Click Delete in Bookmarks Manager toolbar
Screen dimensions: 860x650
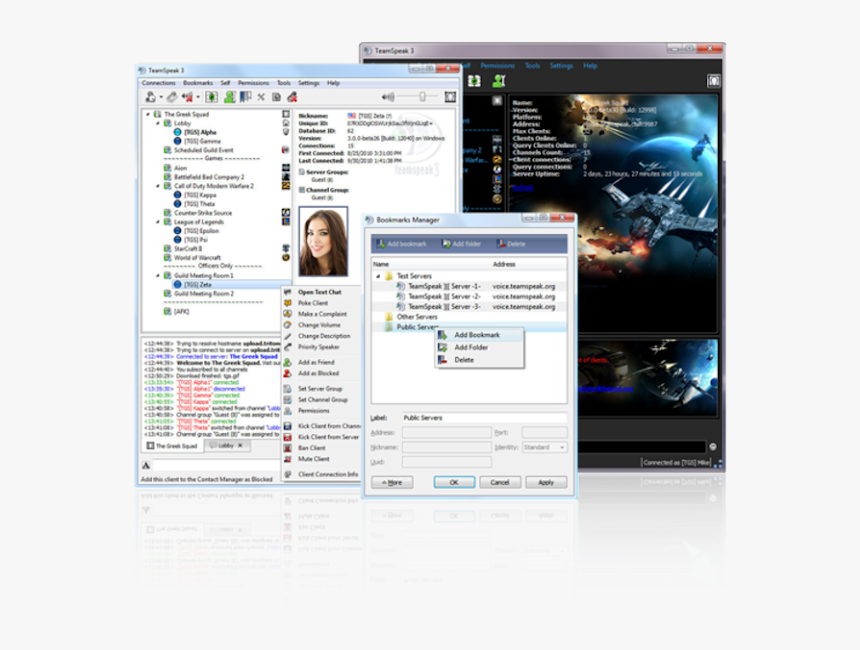click(511, 244)
